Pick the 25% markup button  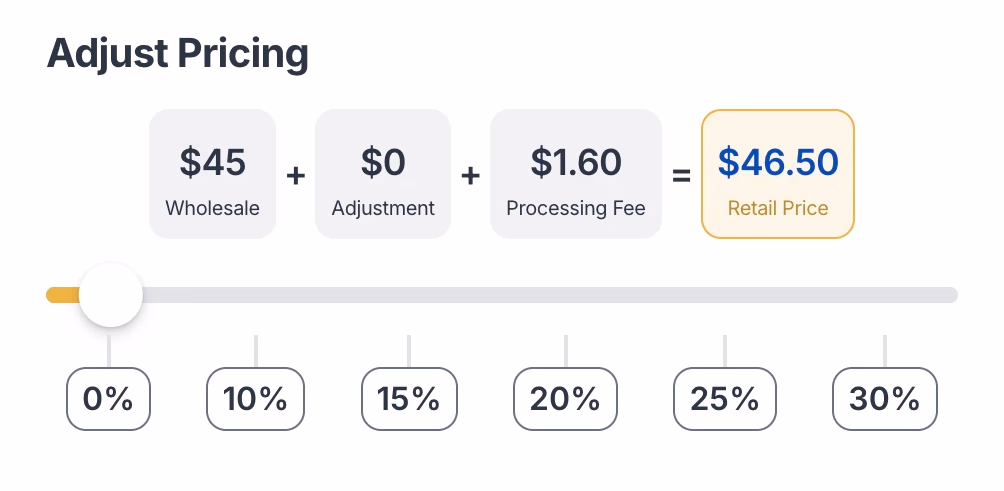[724, 399]
